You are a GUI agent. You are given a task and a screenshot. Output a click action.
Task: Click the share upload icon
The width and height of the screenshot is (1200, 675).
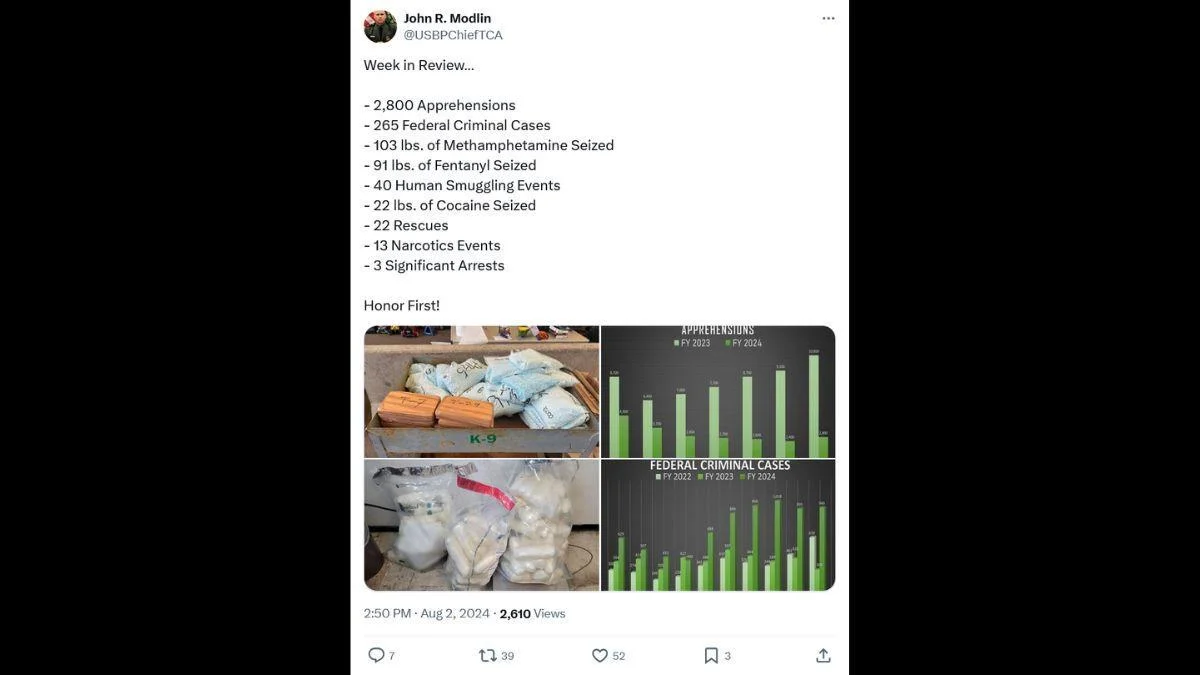[823, 655]
